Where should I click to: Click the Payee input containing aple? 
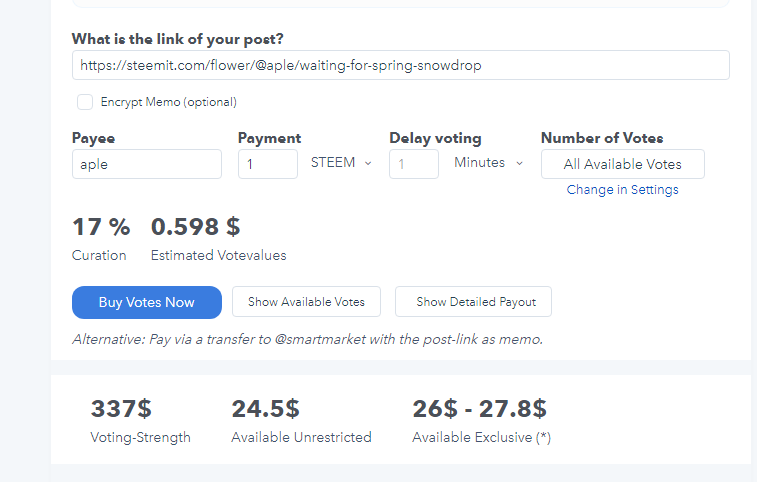coord(147,164)
